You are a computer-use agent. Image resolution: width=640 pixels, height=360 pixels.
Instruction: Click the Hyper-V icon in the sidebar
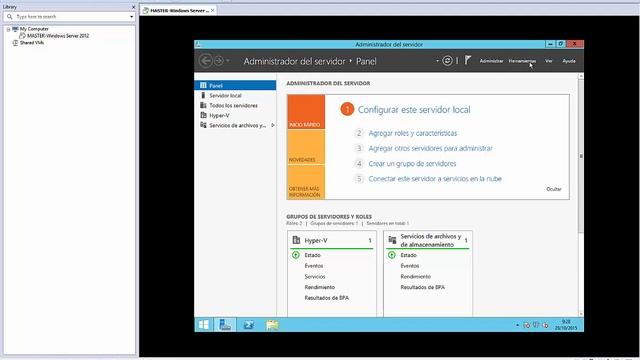203,115
